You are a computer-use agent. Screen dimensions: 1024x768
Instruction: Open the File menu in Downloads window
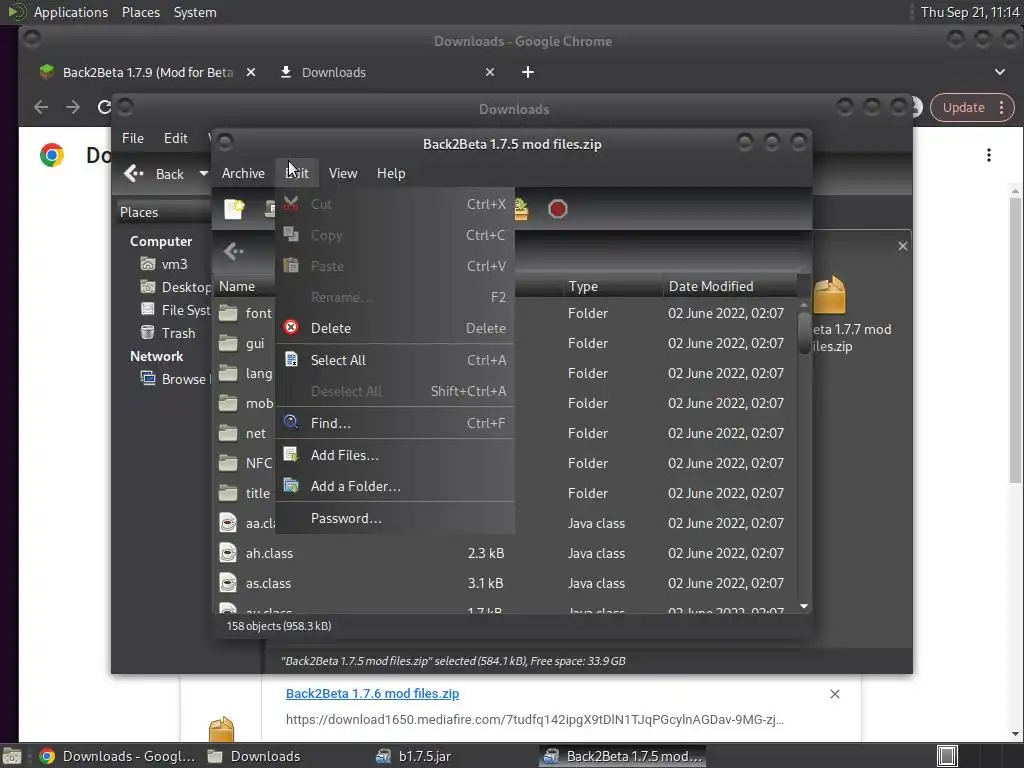click(133, 138)
